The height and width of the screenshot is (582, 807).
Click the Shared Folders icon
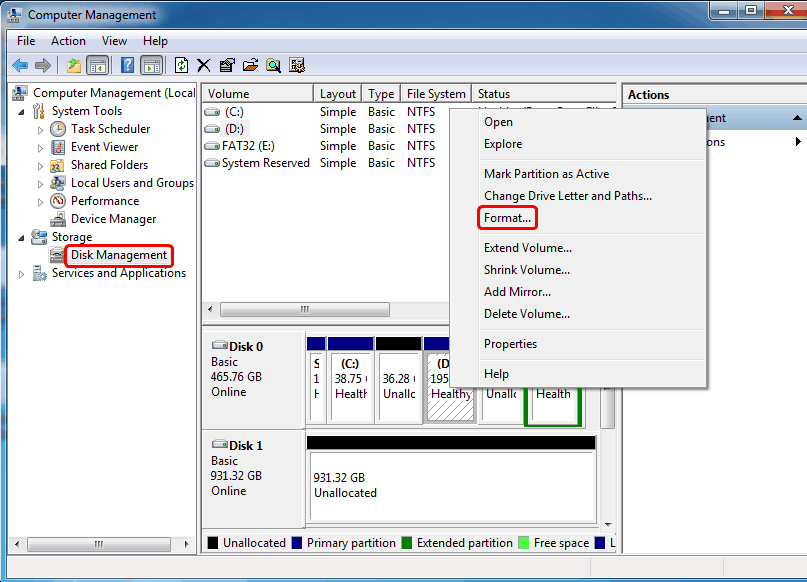click(x=57, y=165)
